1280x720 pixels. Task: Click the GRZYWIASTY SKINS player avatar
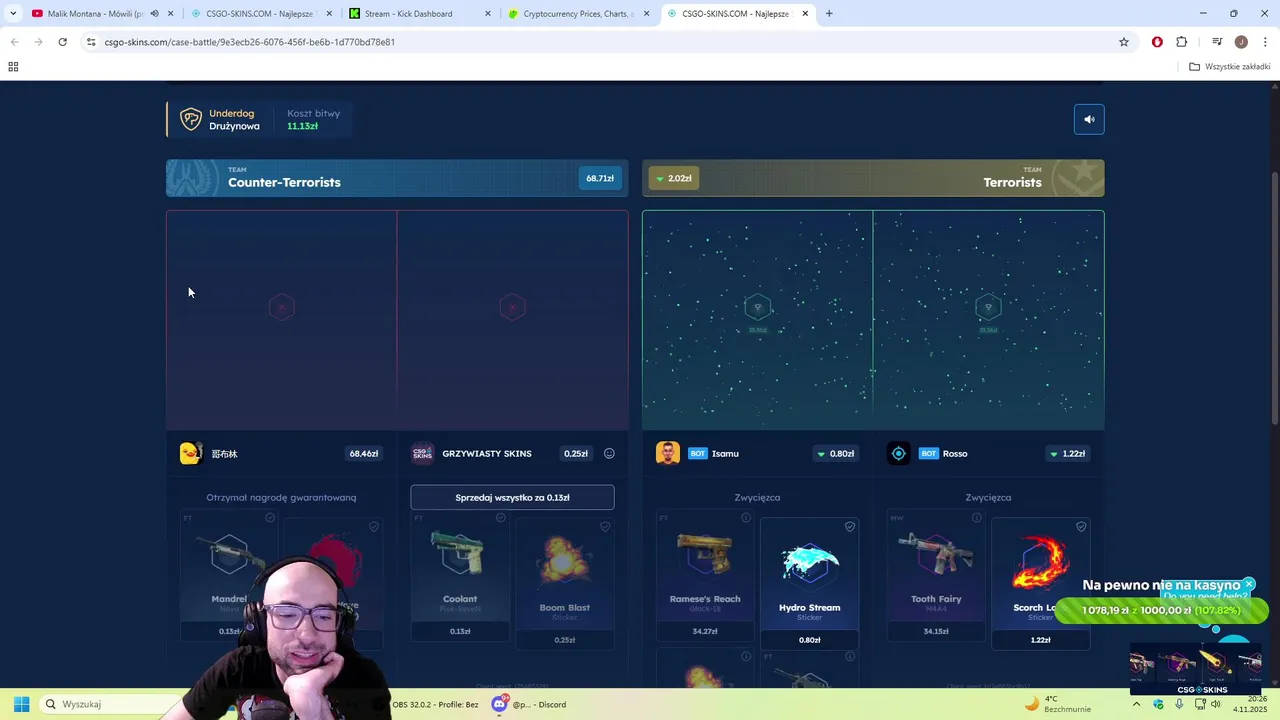pyautogui.click(x=422, y=453)
